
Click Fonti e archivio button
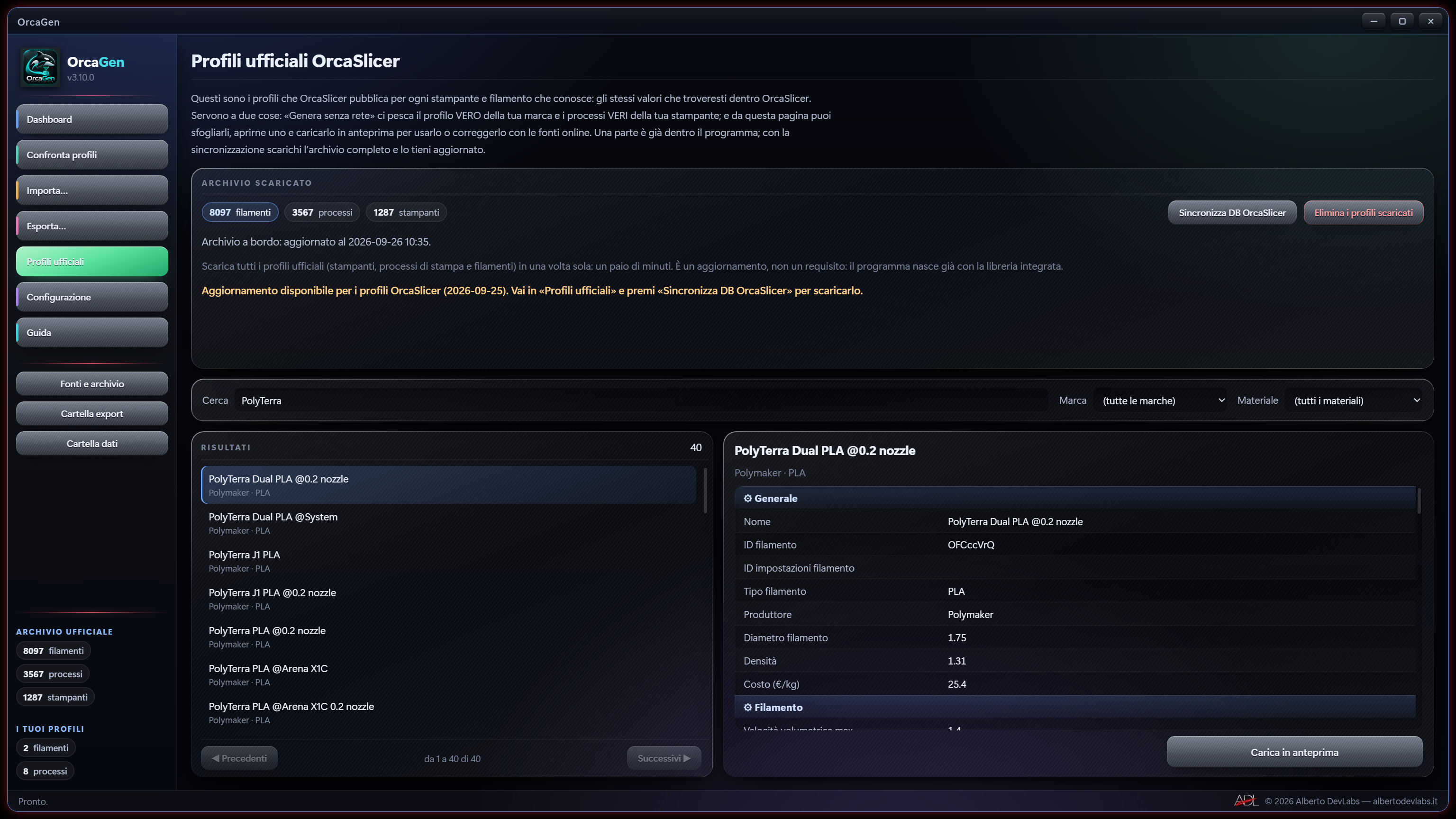tap(92, 384)
